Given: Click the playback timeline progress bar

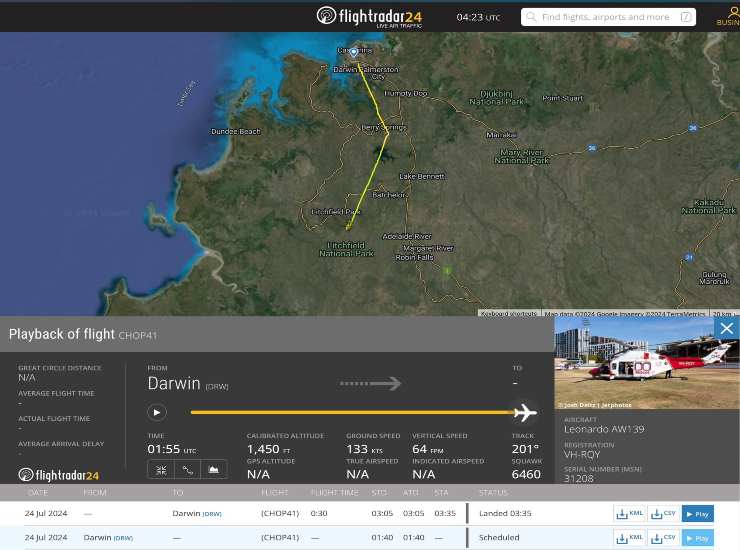Looking at the screenshot, I should tap(350, 412).
